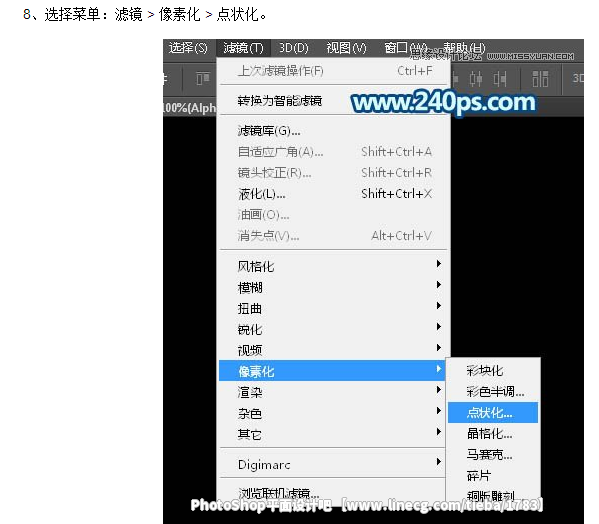Click 自适应广角(A) entry
The image size is (599, 524).
[x=333, y=152]
